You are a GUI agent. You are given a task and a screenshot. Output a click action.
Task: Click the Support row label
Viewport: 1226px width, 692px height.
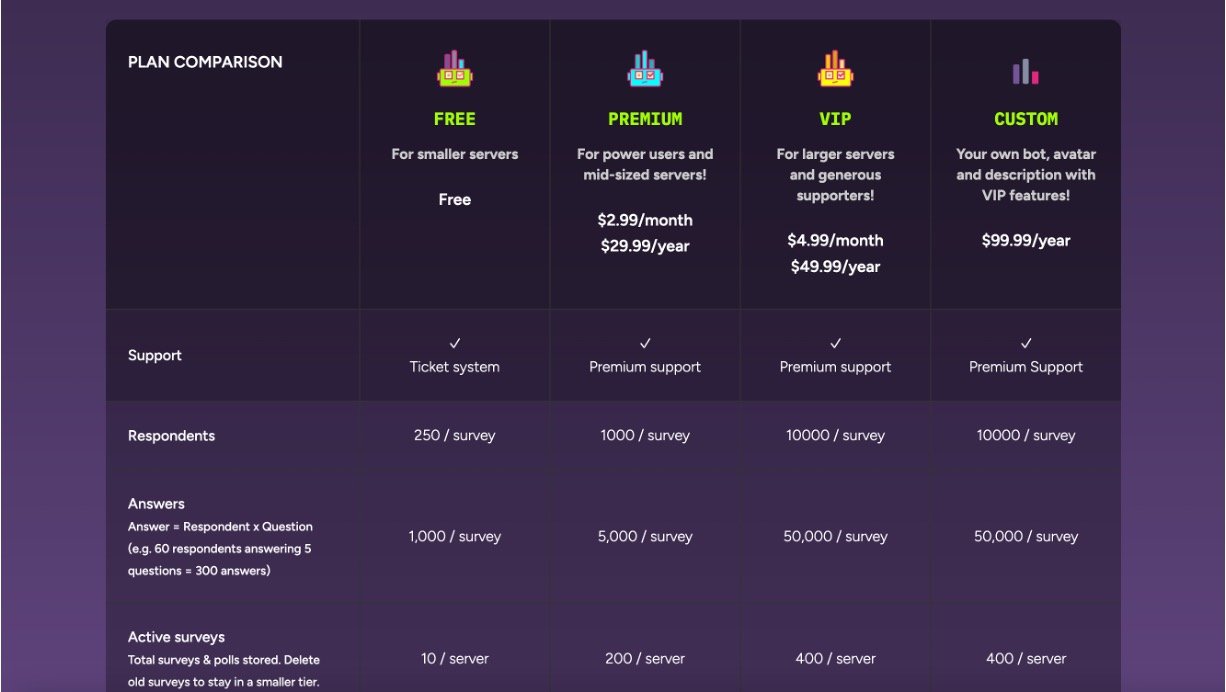click(155, 355)
